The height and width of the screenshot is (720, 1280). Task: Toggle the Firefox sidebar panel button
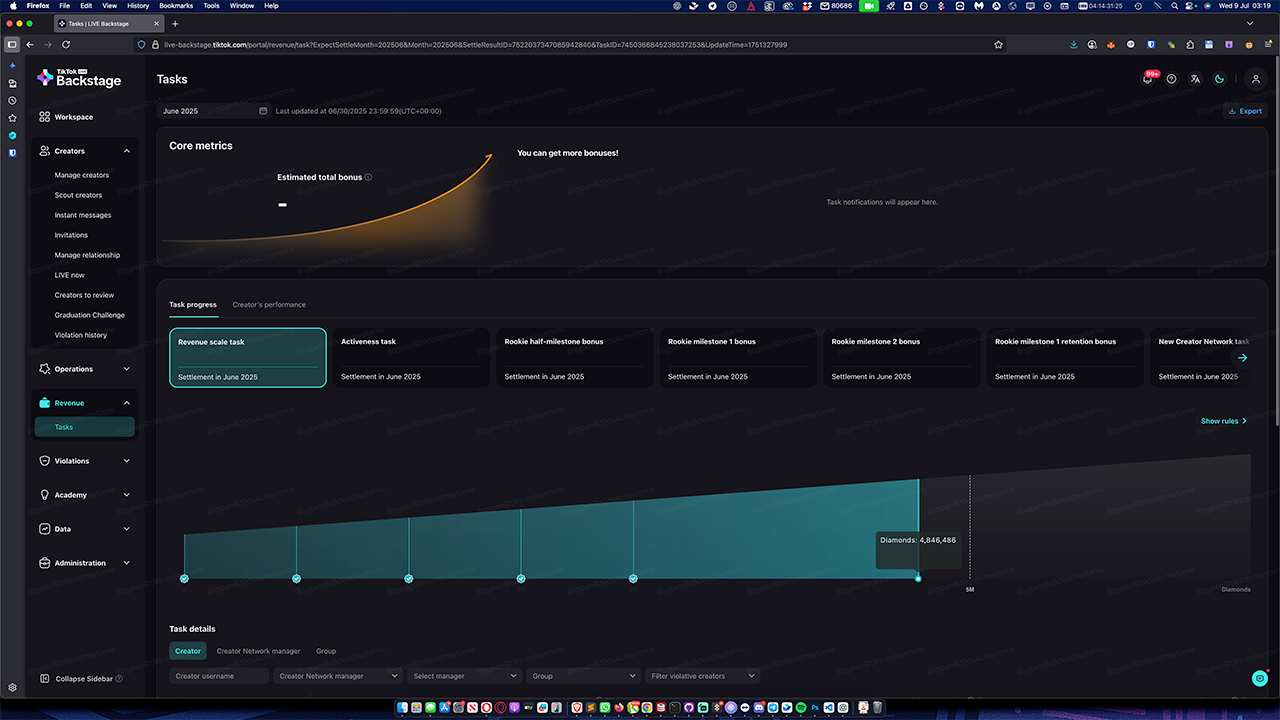tap(12, 45)
